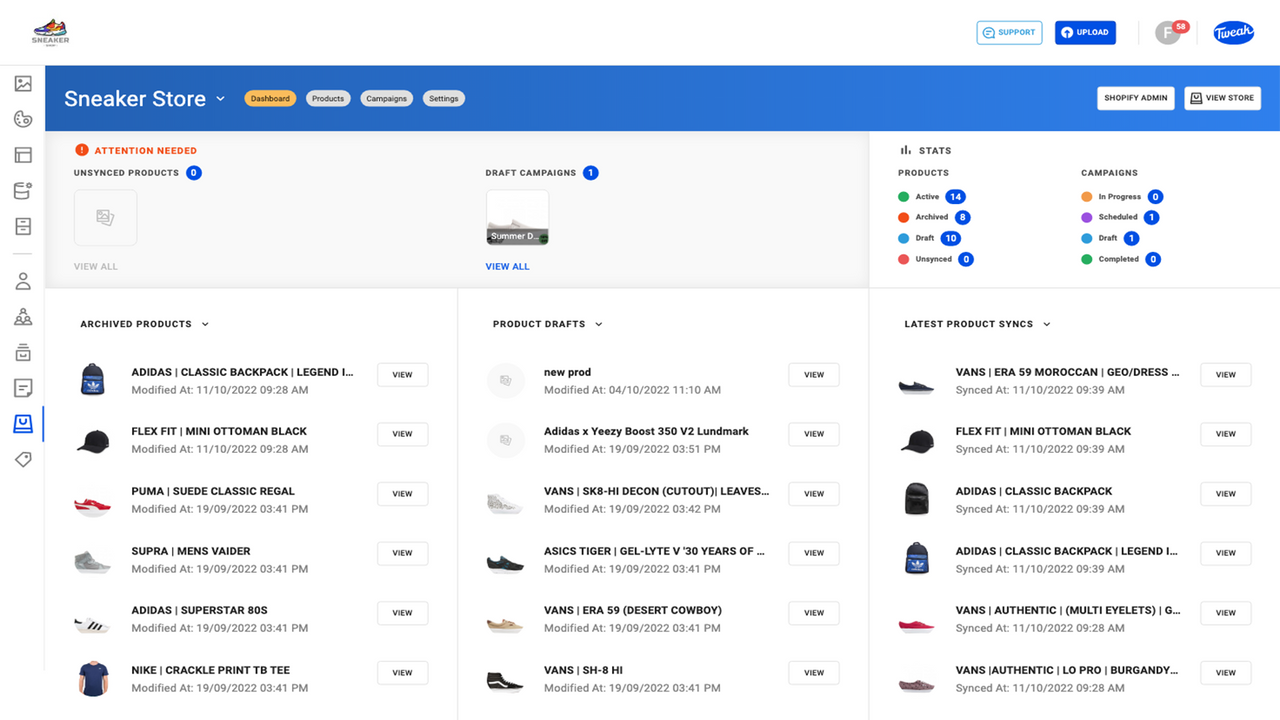Screen dimensions: 1280x720
Task: View synced Vans Authentic Multi Eyelets product
Action: [1226, 613]
